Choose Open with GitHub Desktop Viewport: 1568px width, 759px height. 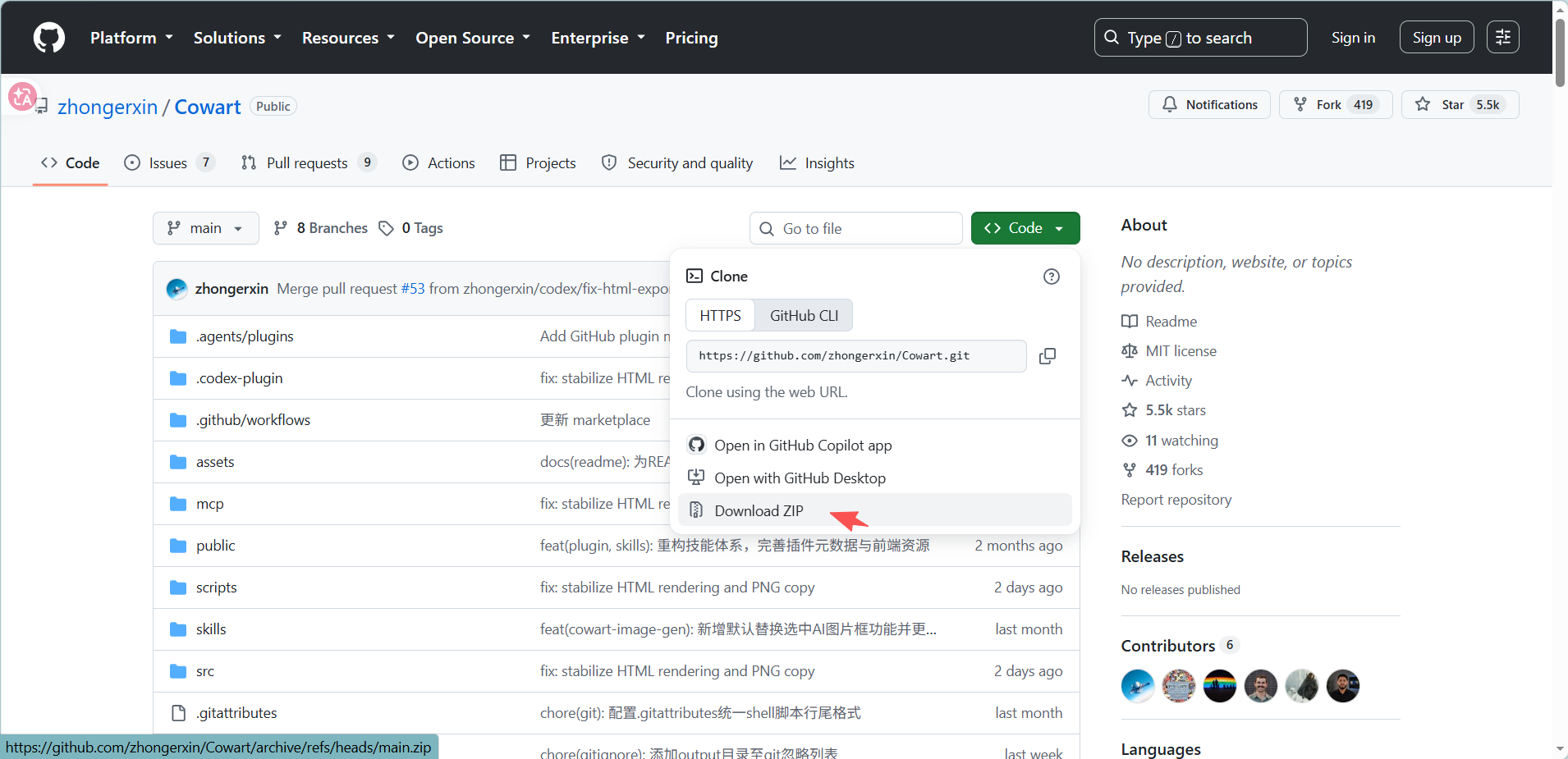(875, 478)
